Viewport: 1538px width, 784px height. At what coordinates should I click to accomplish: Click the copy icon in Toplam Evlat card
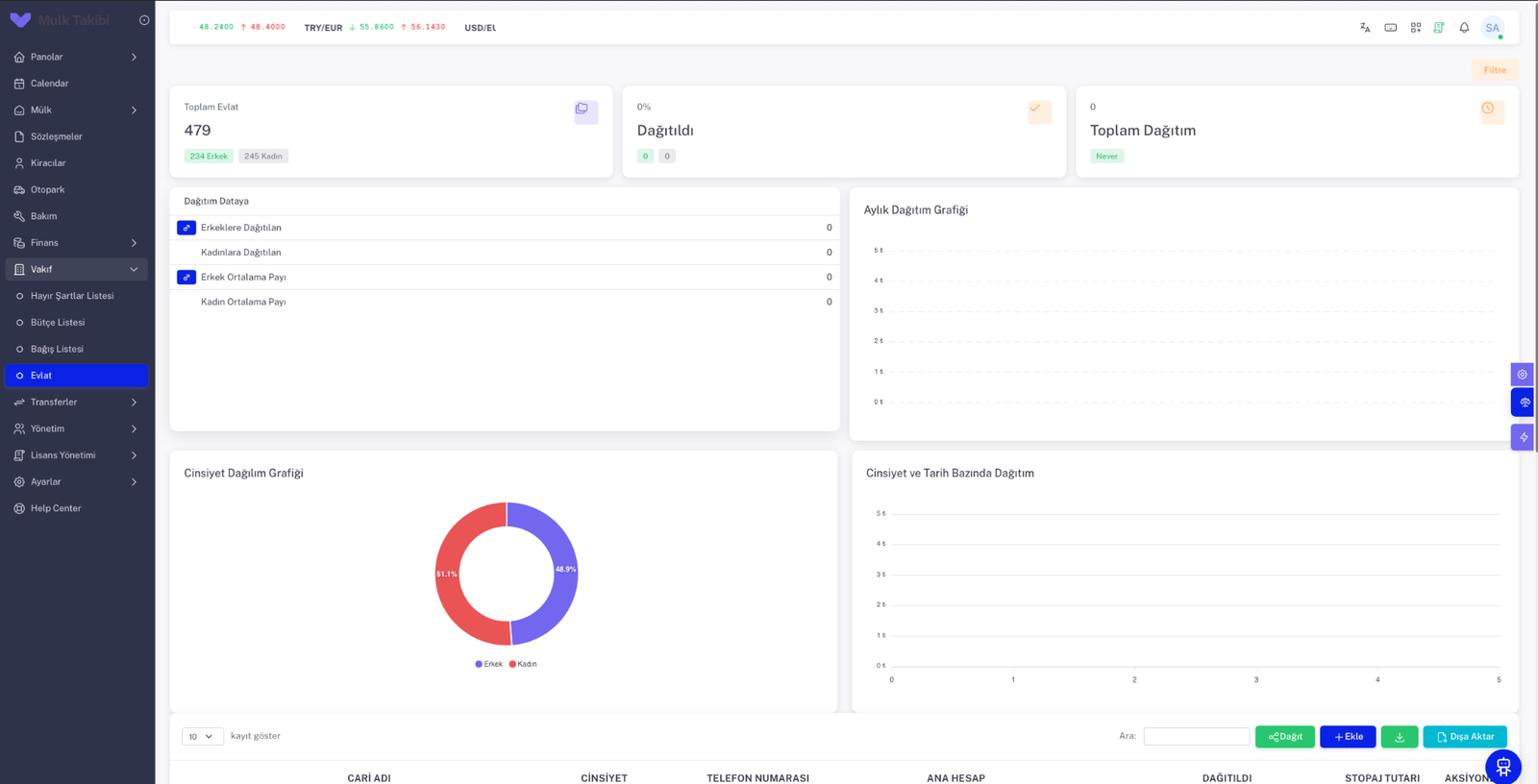[x=586, y=111]
